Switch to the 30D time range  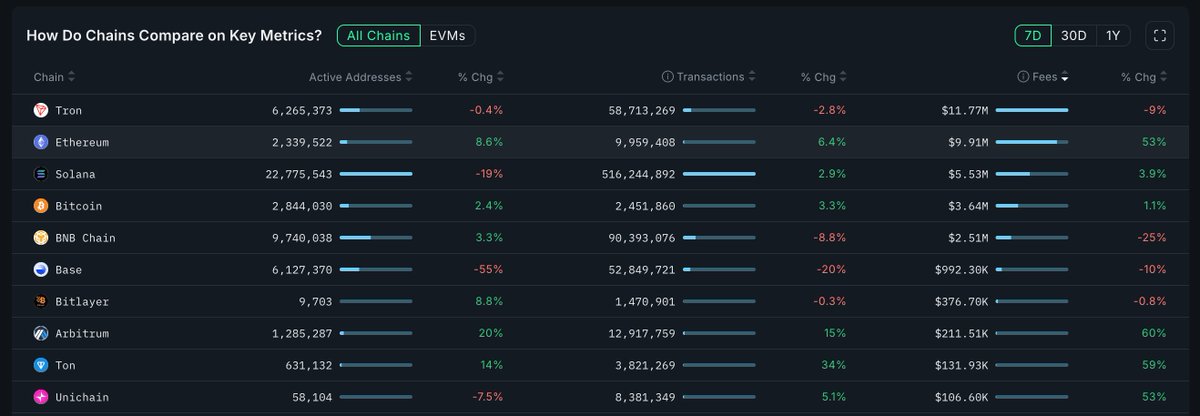click(1073, 35)
